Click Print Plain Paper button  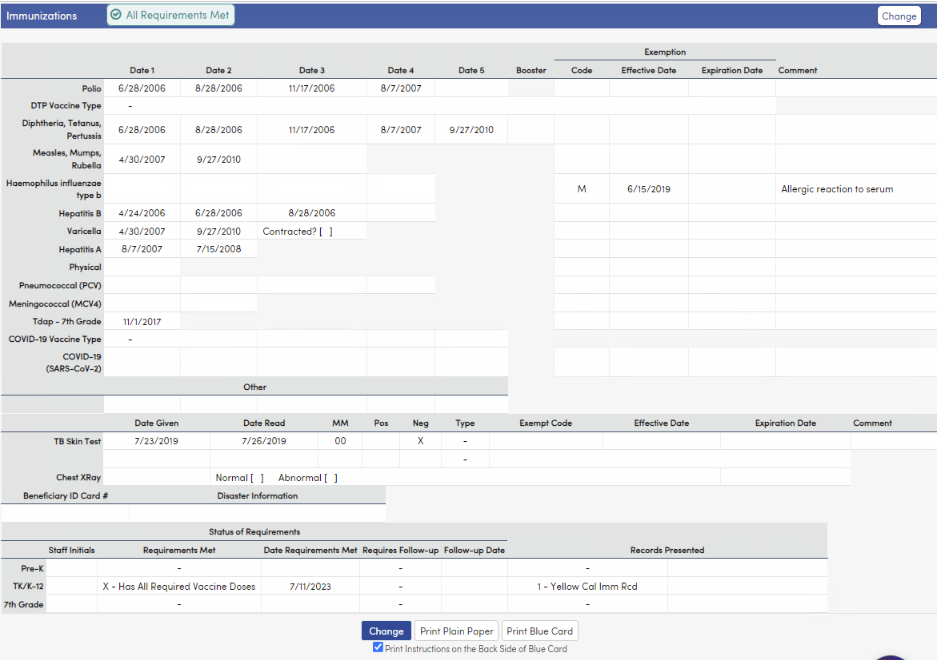tap(457, 631)
